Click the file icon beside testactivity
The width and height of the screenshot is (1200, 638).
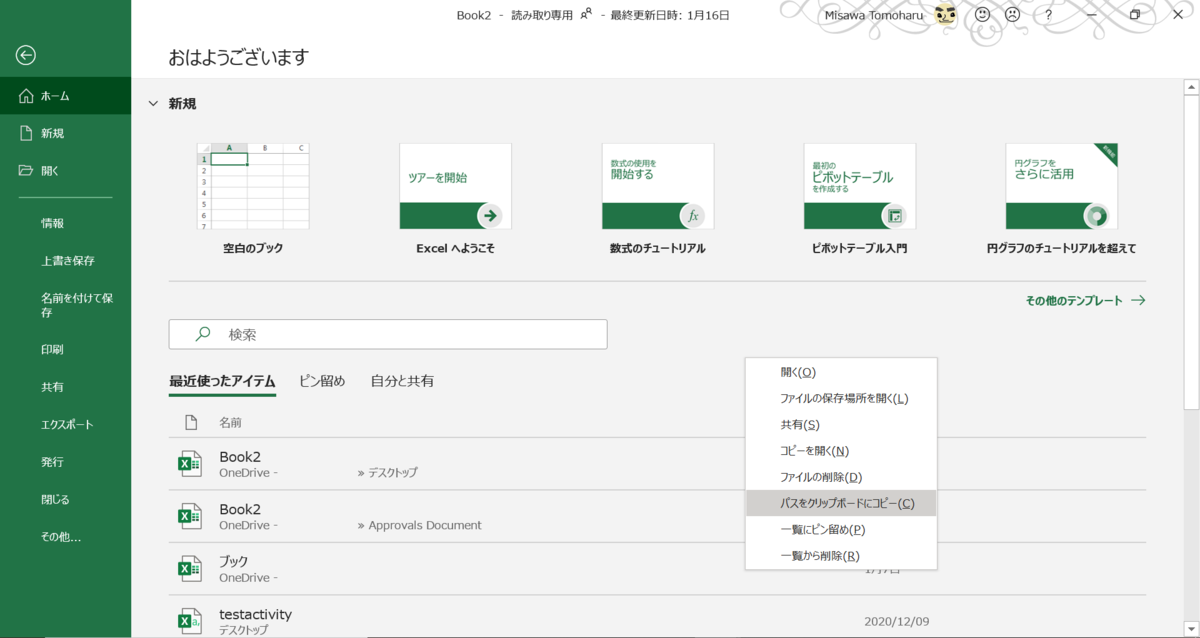[189, 621]
